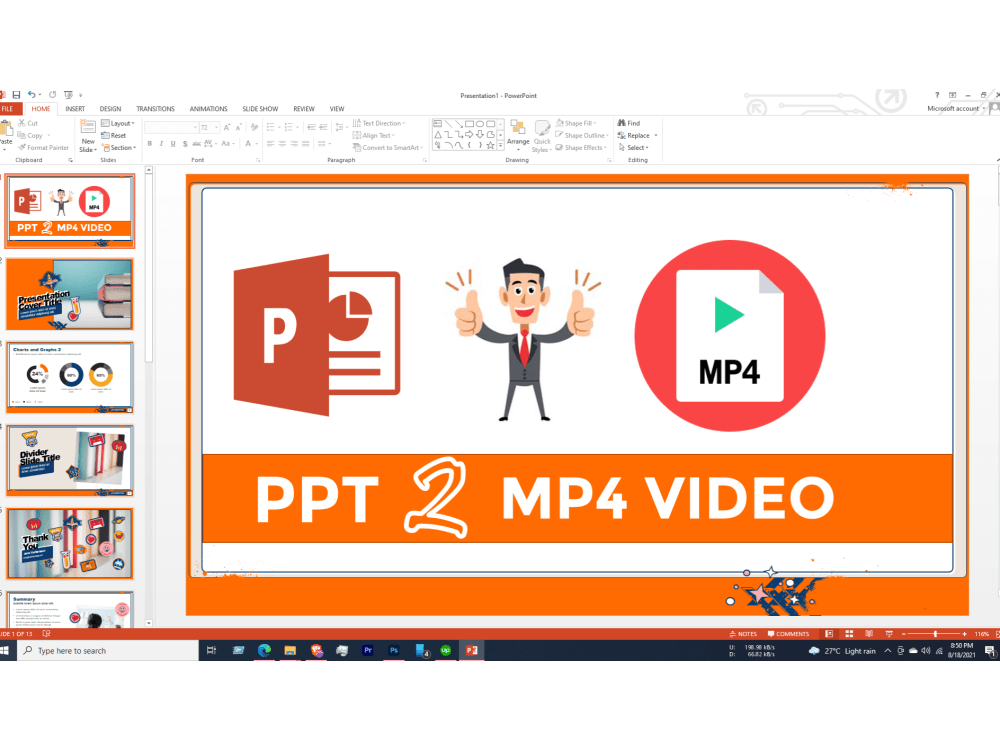Open Shape Fill color options
Screen dimensions: 1000x750
click(575, 123)
